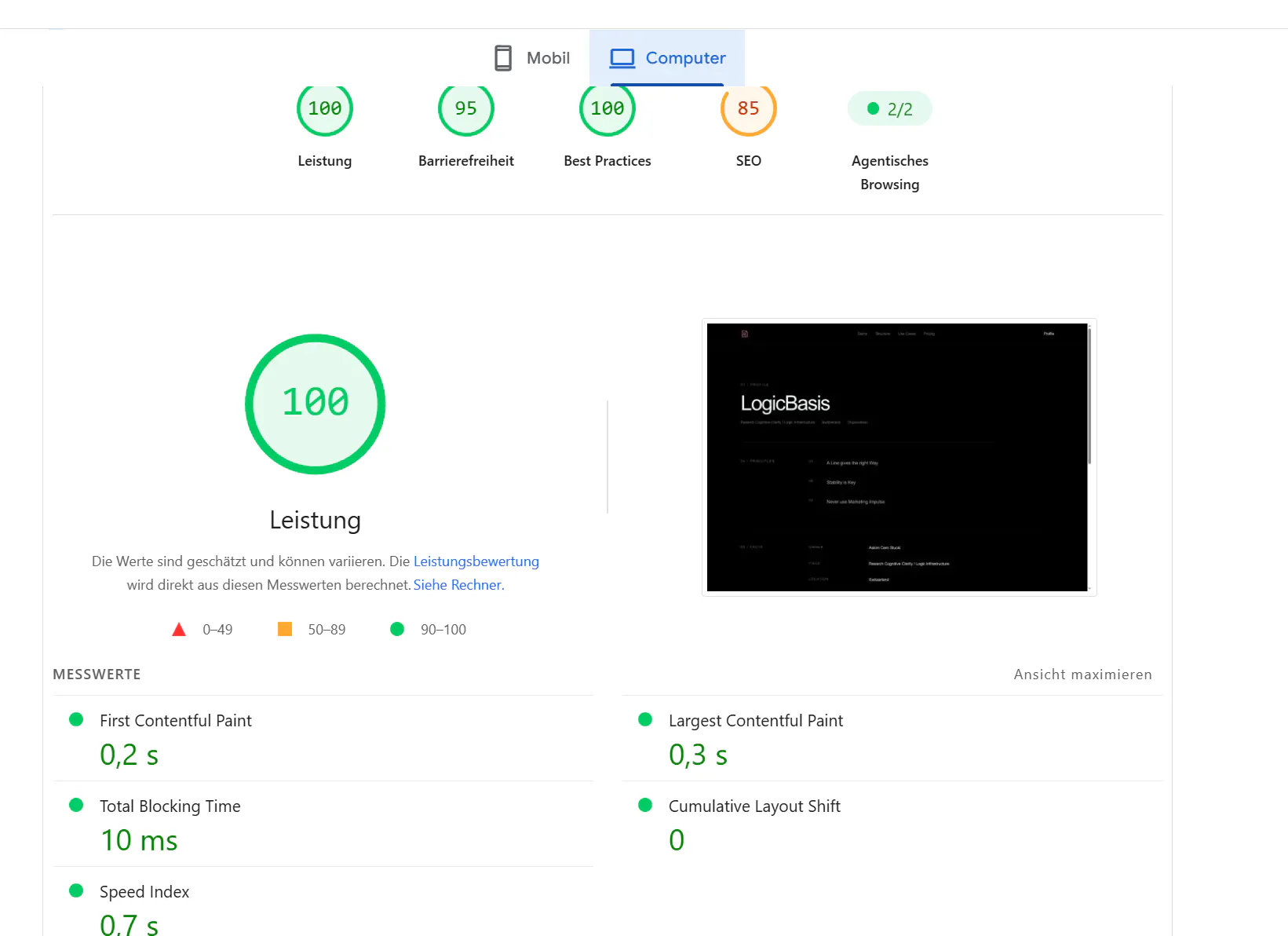Click the Largest Contentful Paint metric label
This screenshot has height=936, width=1288.
pos(756,721)
